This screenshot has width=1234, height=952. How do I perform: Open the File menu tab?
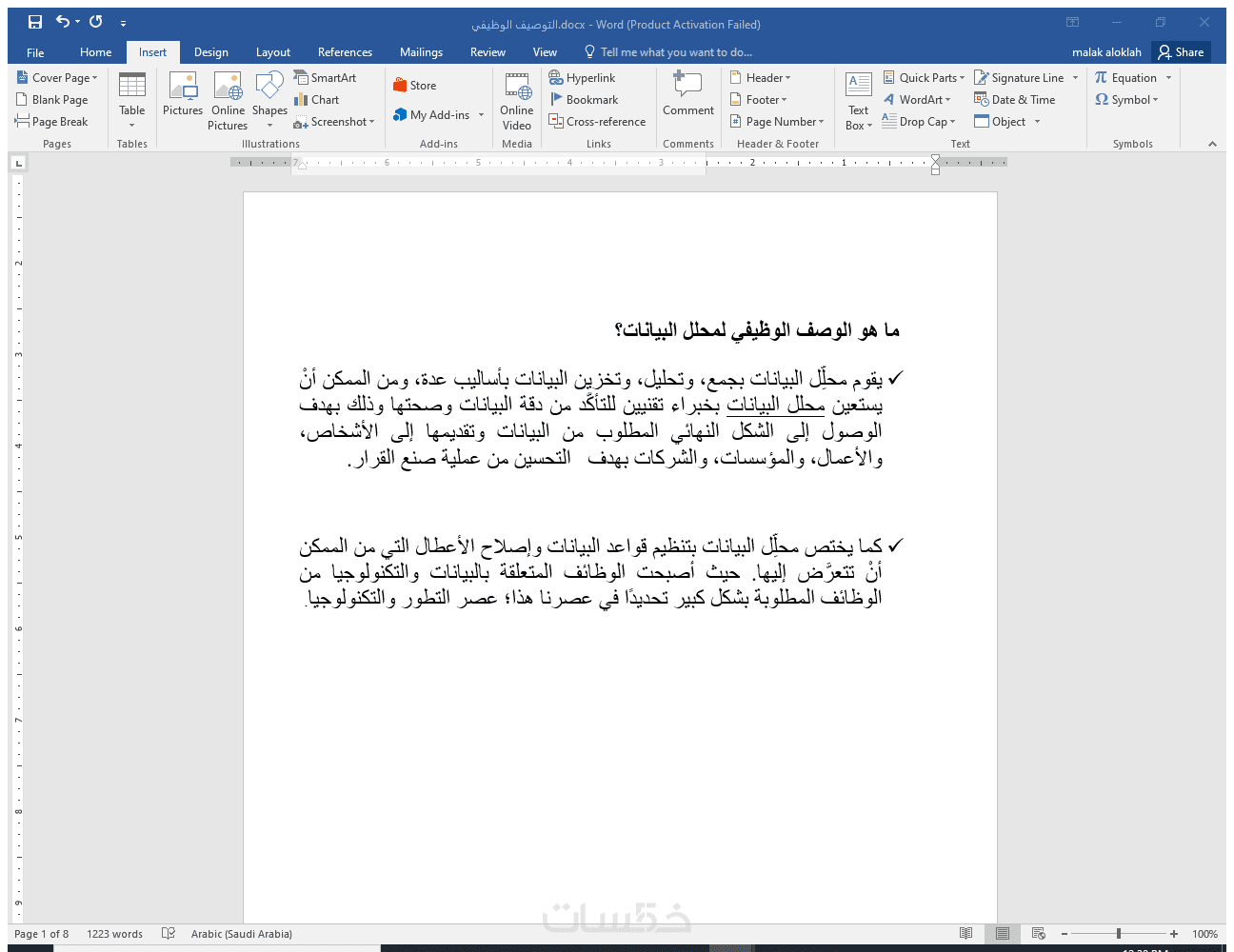[x=35, y=52]
